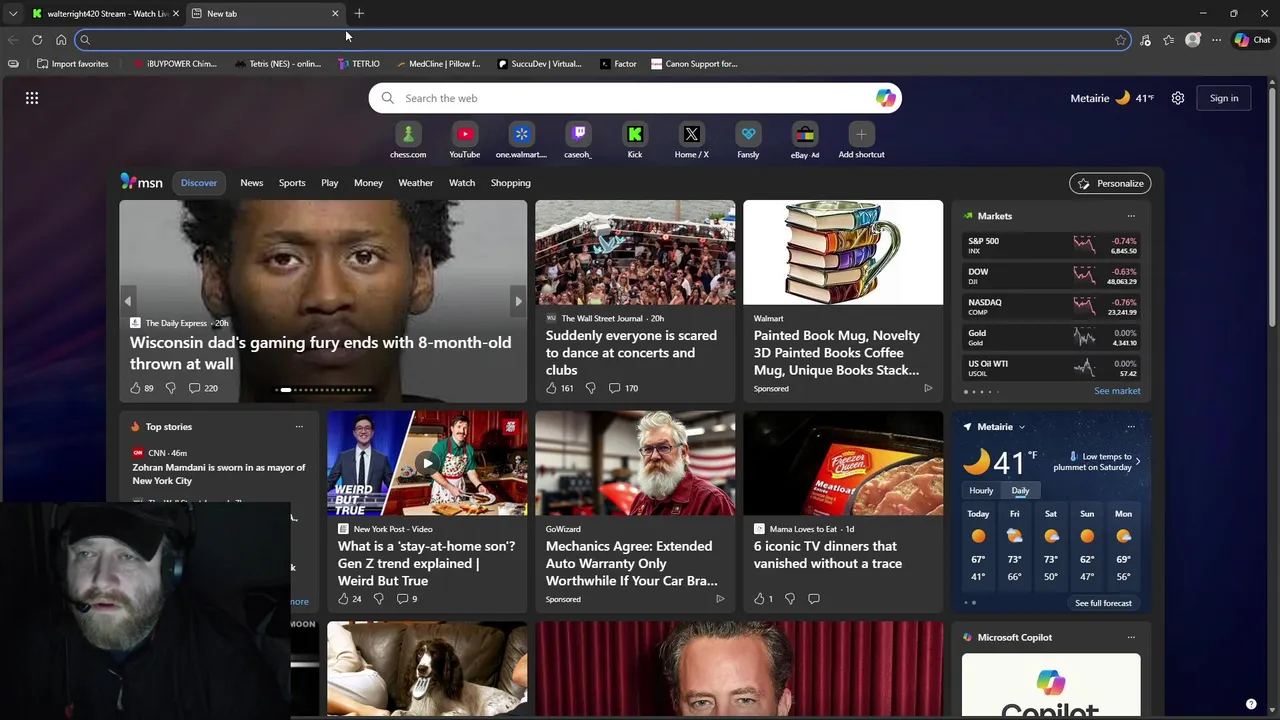Switch to the Play tab
The height and width of the screenshot is (720, 1280).
[329, 183]
